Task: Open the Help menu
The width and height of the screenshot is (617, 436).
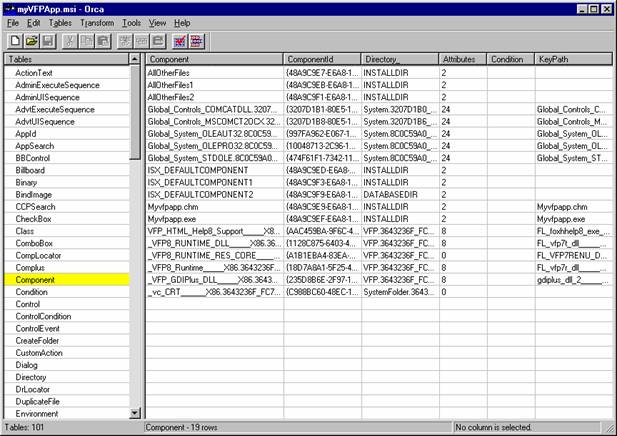Action: (182, 23)
